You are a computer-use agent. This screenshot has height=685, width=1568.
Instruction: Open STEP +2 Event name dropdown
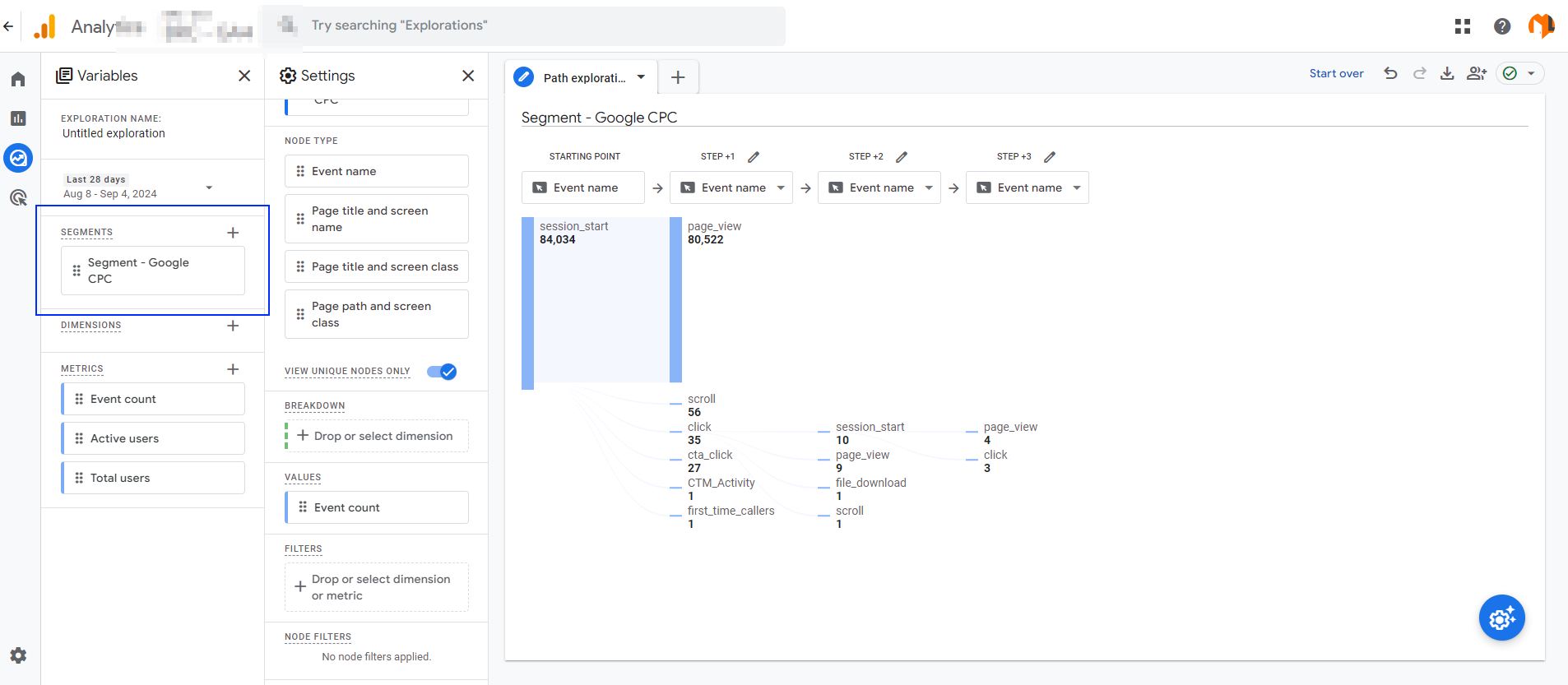879,187
